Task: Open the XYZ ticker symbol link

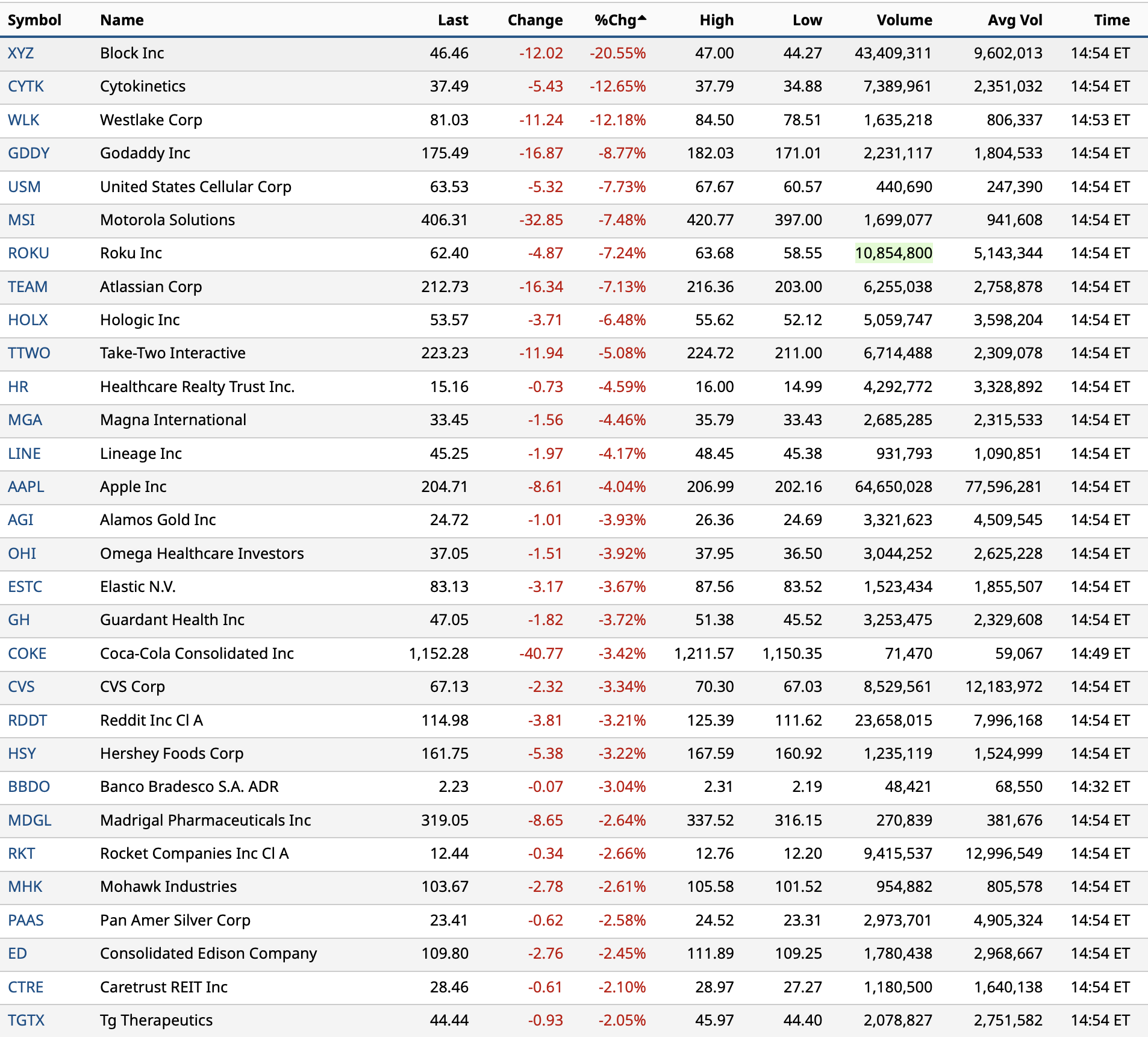Action: coord(20,53)
